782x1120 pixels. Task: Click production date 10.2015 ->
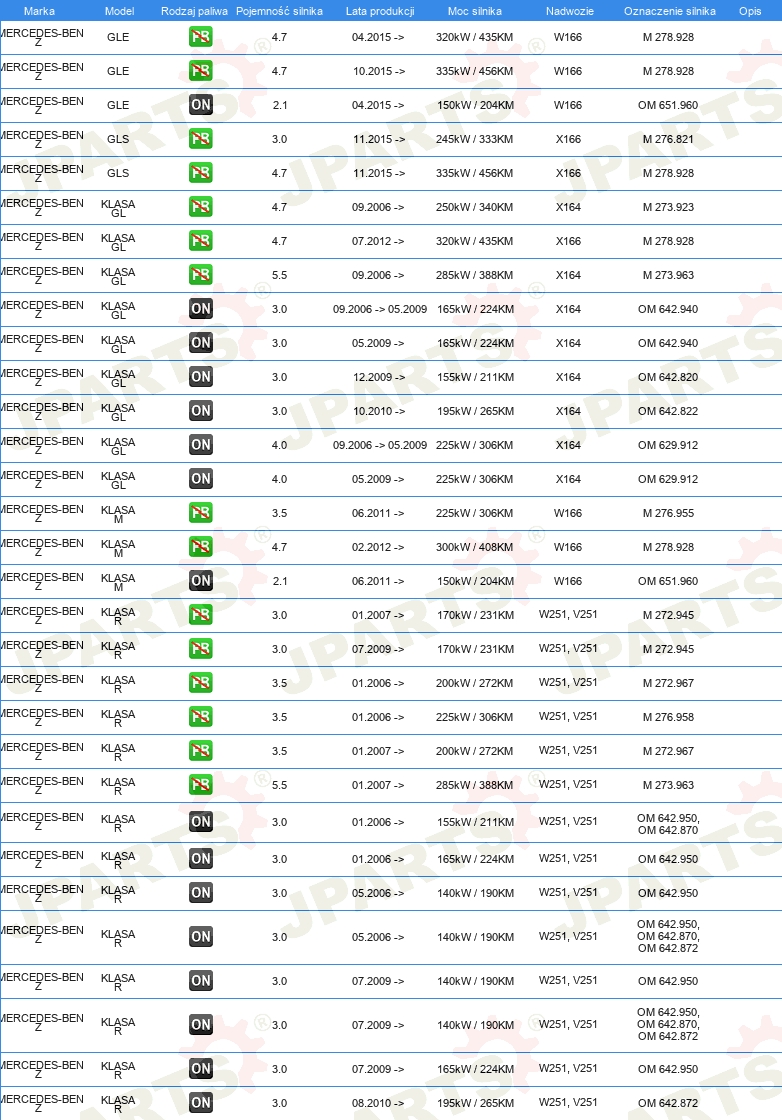379,71
